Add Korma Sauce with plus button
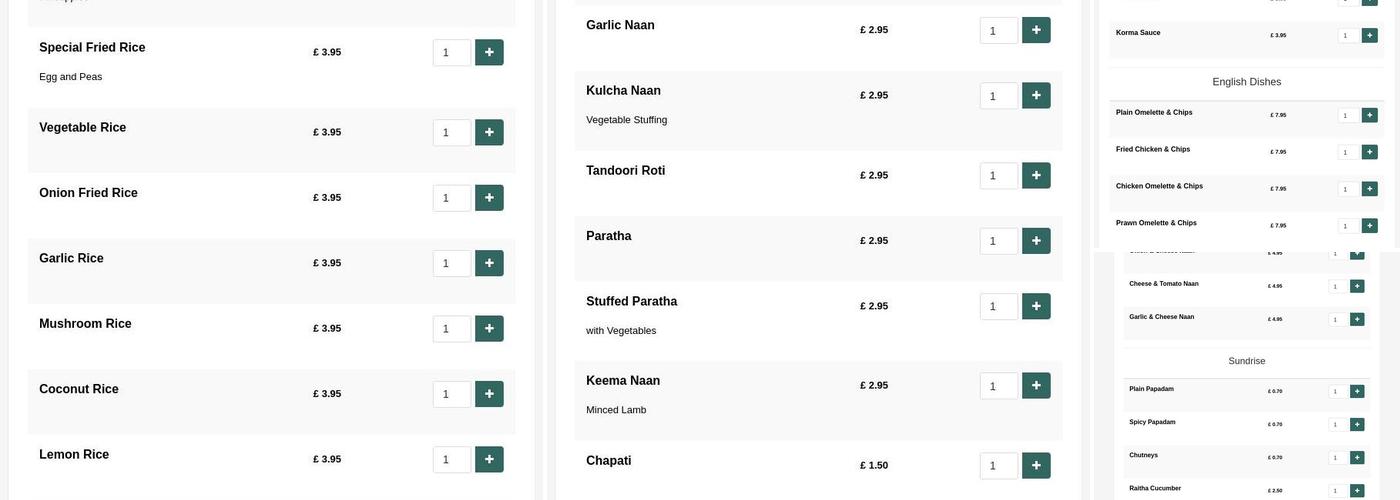This screenshot has height=500, width=1400. [1370, 35]
